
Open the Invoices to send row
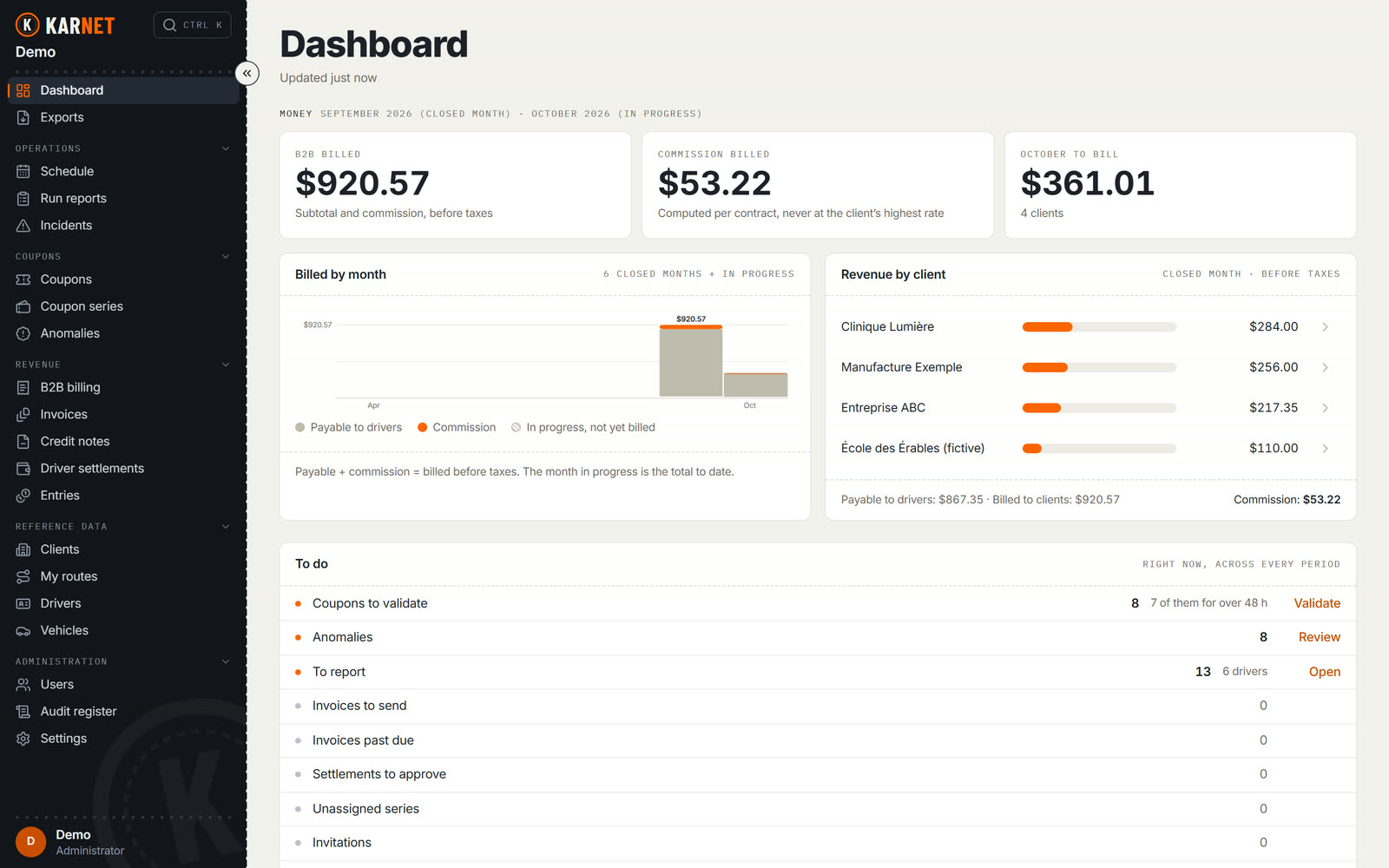tap(818, 706)
